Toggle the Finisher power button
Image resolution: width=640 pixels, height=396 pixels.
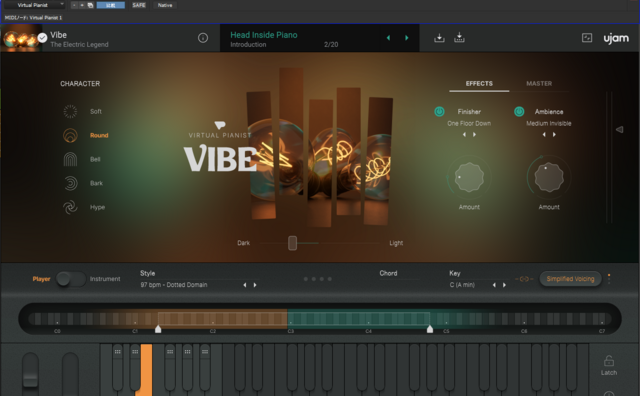tap(439, 111)
